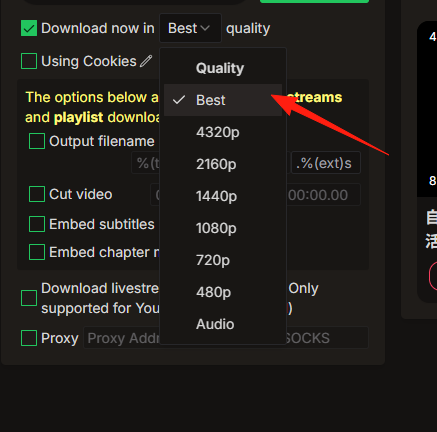Toggle the Proxy checkbox
Viewport: 437px width, 432px height.
tap(29, 338)
